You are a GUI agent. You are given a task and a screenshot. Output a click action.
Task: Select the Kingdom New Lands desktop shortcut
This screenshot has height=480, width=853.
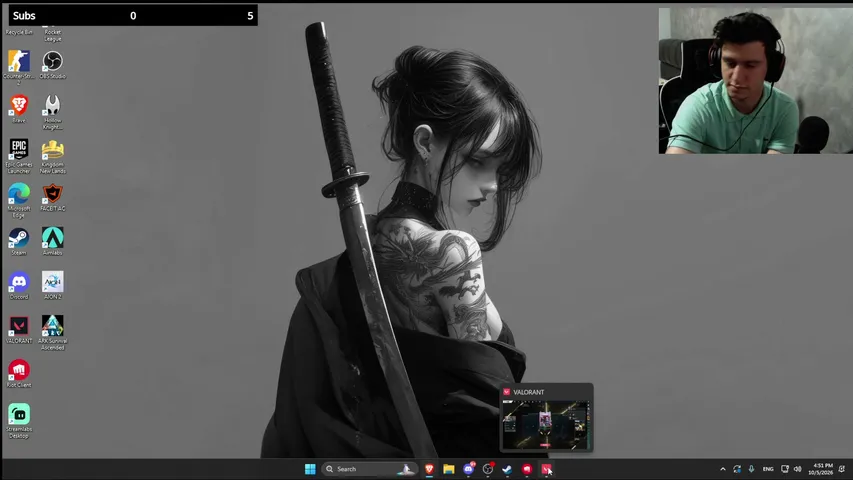click(x=53, y=156)
